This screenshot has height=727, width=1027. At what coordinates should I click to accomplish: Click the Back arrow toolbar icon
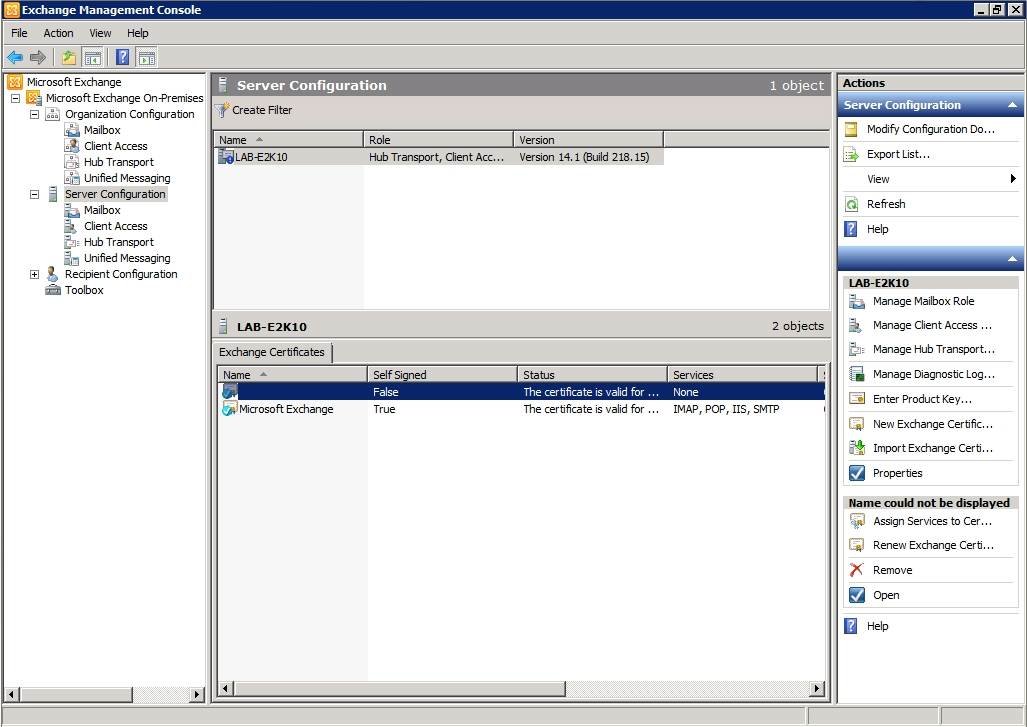(x=14, y=58)
